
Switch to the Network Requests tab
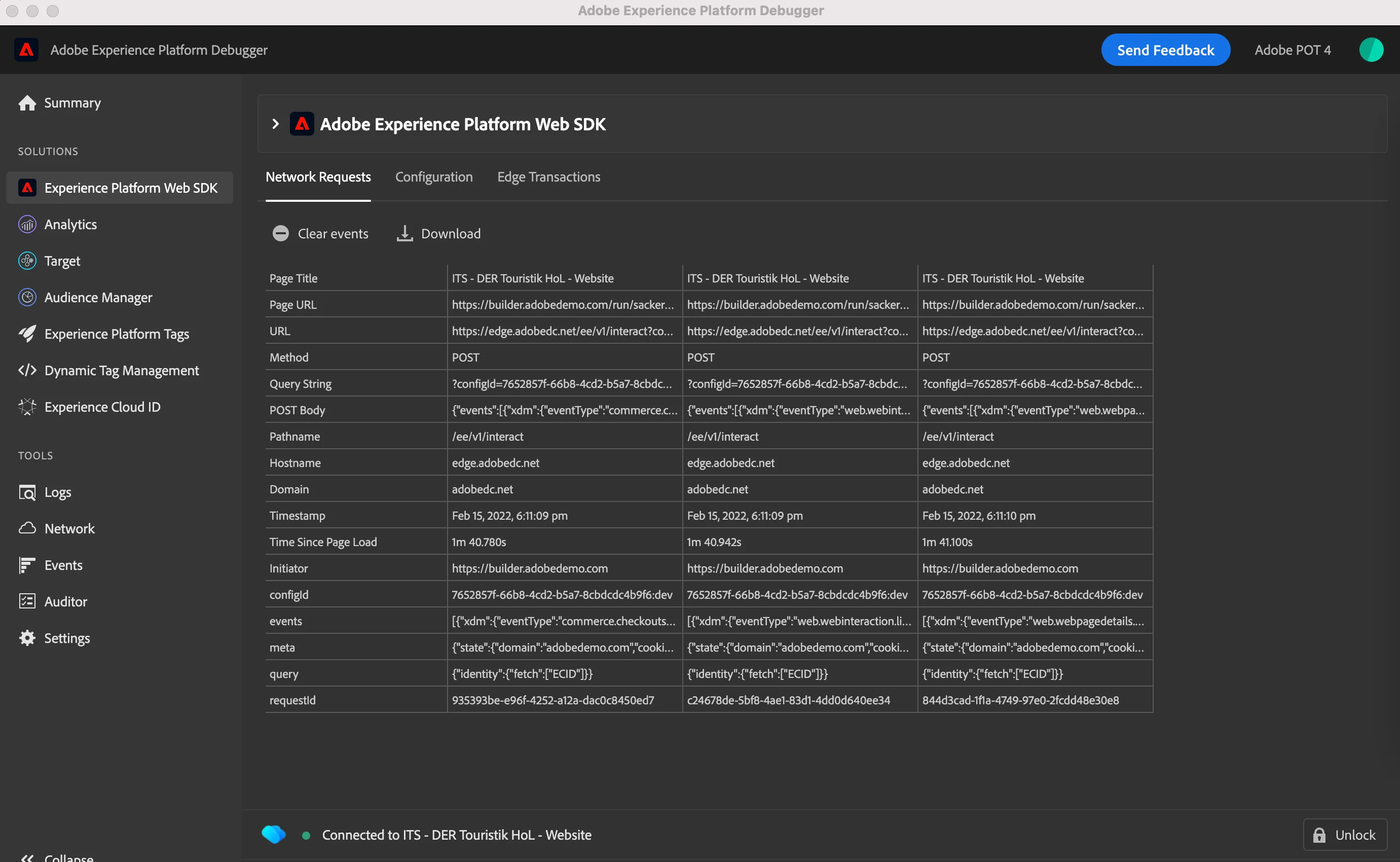pyautogui.click(x=318, y=177)
